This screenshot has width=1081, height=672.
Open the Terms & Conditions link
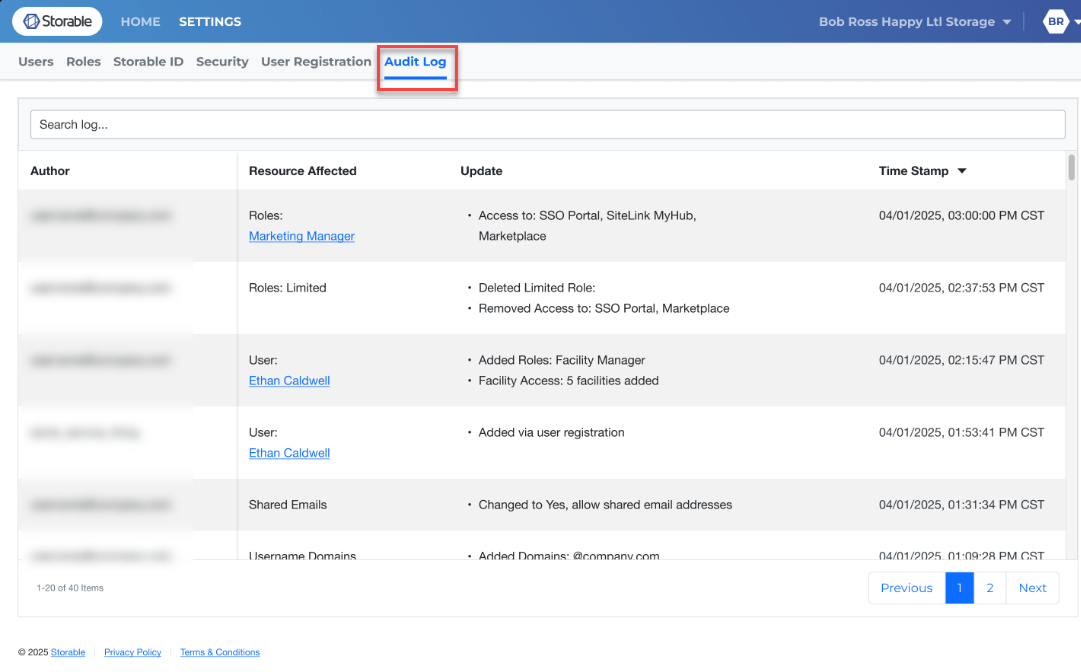click(x=220, y=652)
